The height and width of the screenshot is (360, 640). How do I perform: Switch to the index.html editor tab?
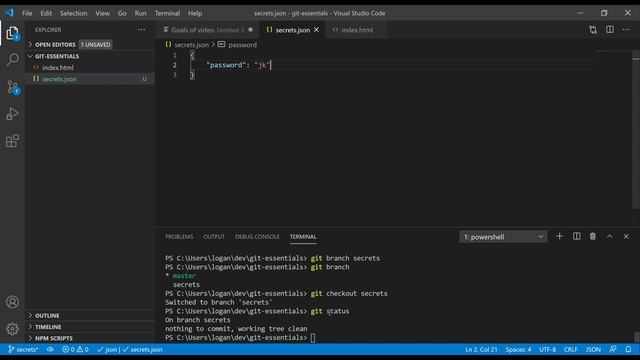tap(356, 30)
